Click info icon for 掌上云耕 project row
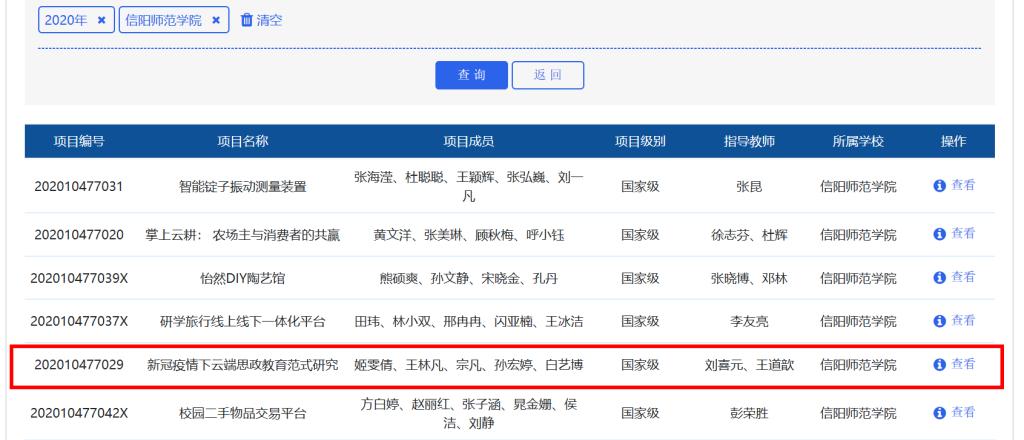Viewport: 1024px width, 440px height. (939, 234)
